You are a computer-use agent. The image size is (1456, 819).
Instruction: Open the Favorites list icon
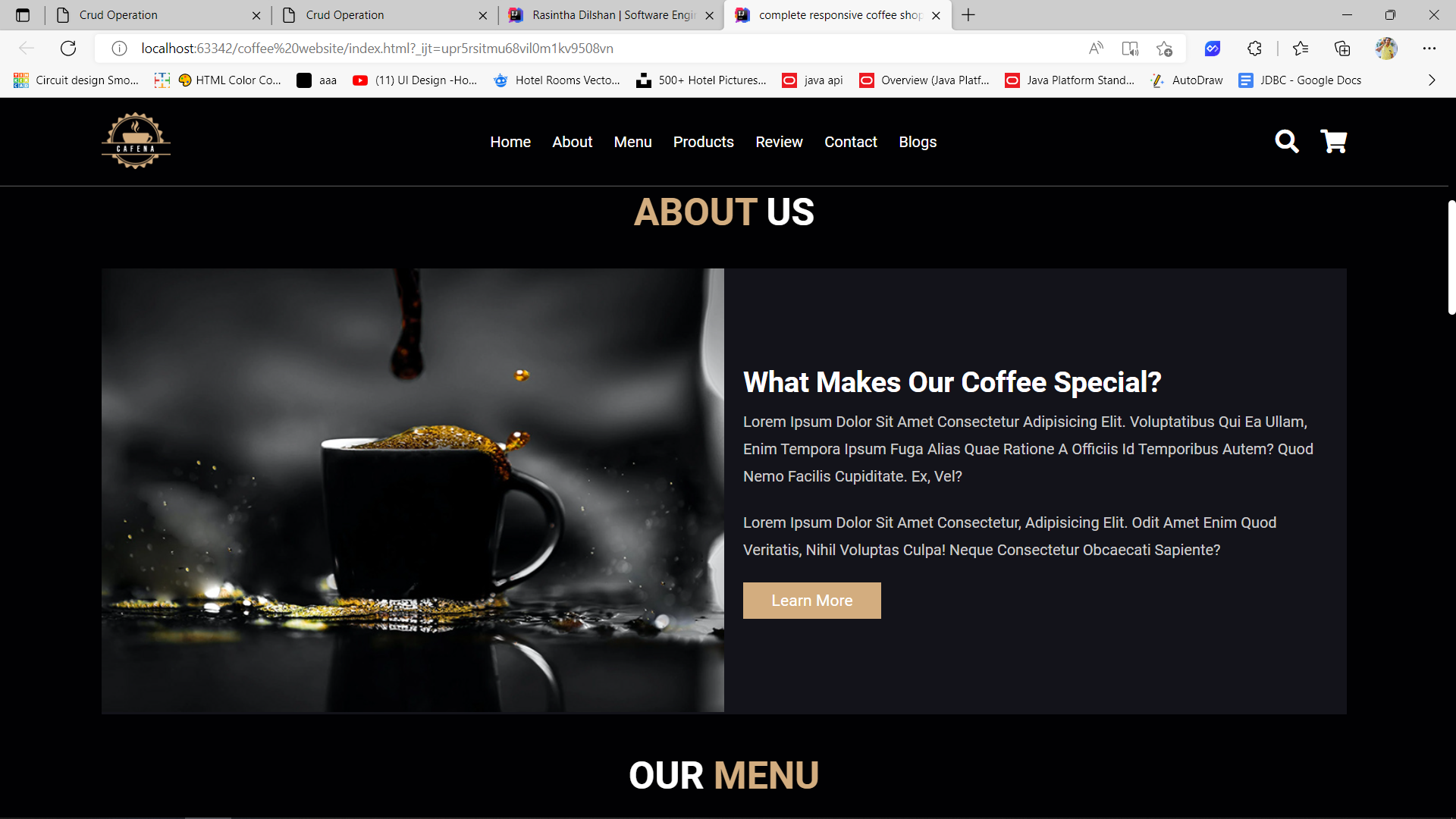tap(1301, 49)
